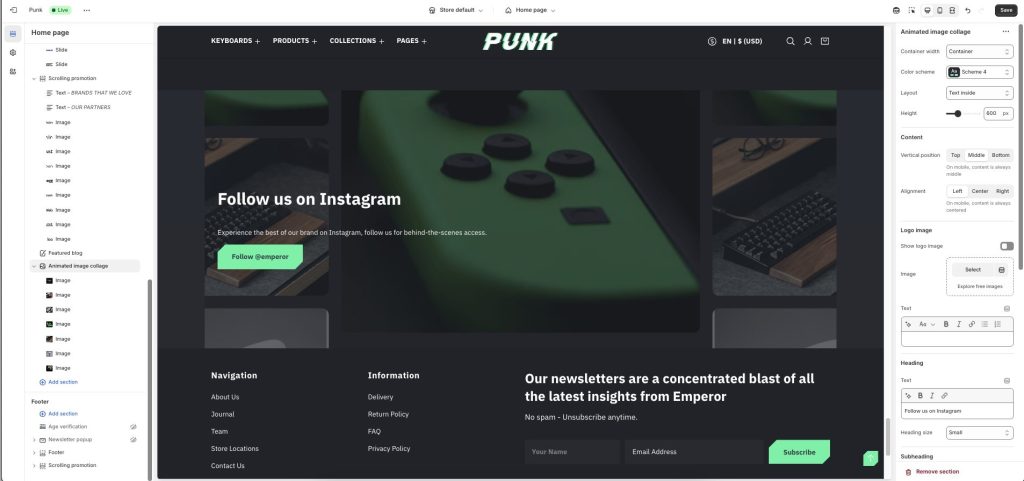Click the search icon in store header
Image resolution: width=1024 pixels, height=481 pixels.
pos(790,41)
